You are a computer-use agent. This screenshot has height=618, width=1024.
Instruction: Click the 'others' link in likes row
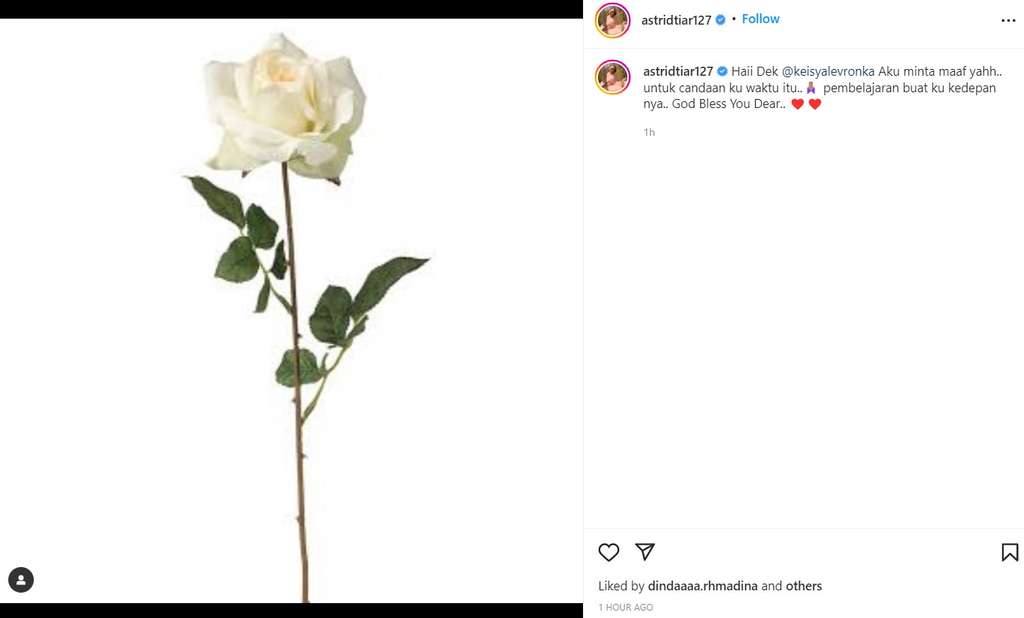pyautogui.click(x=804, y=585)
